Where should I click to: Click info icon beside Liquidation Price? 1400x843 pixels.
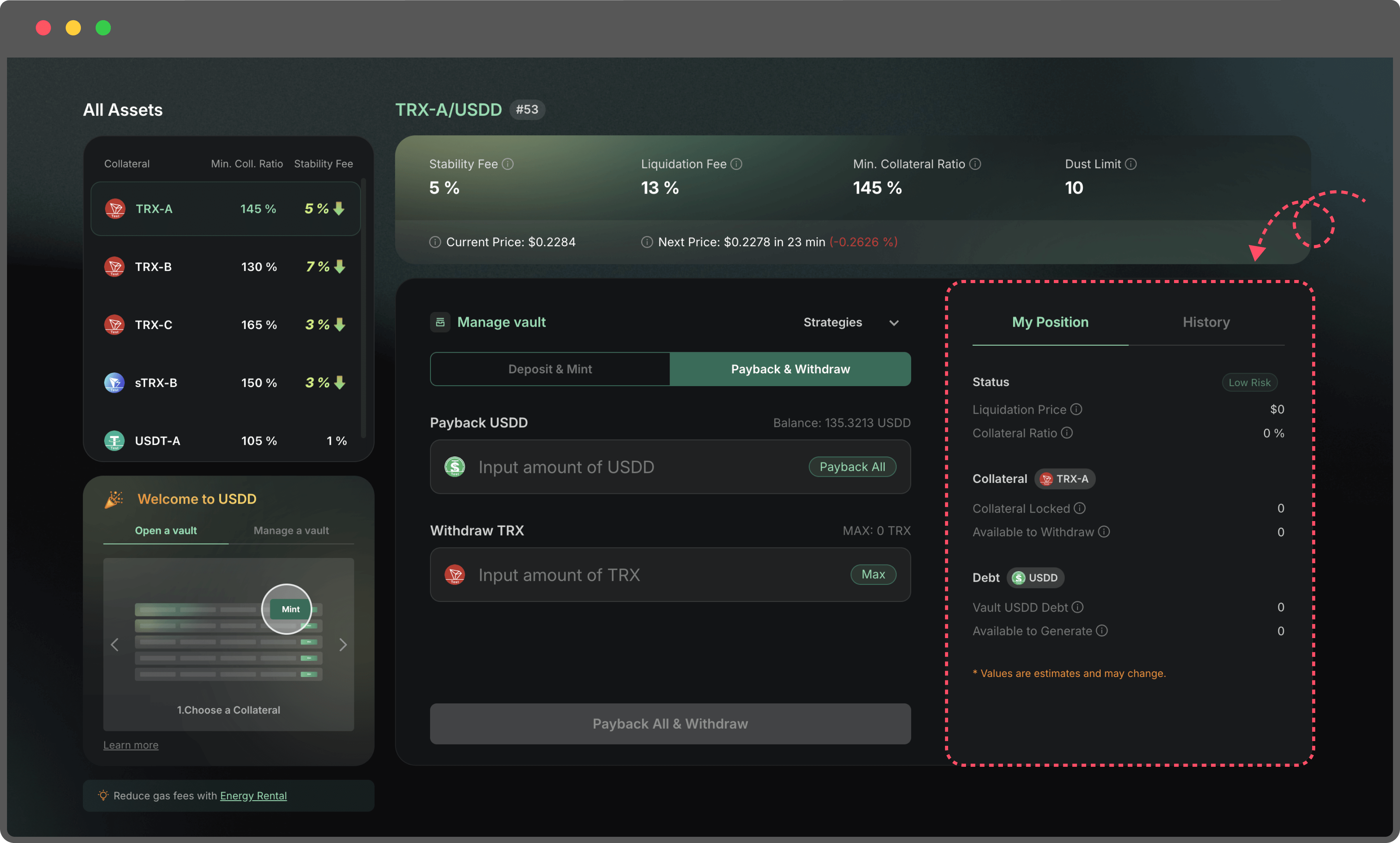click(1076, 409)
